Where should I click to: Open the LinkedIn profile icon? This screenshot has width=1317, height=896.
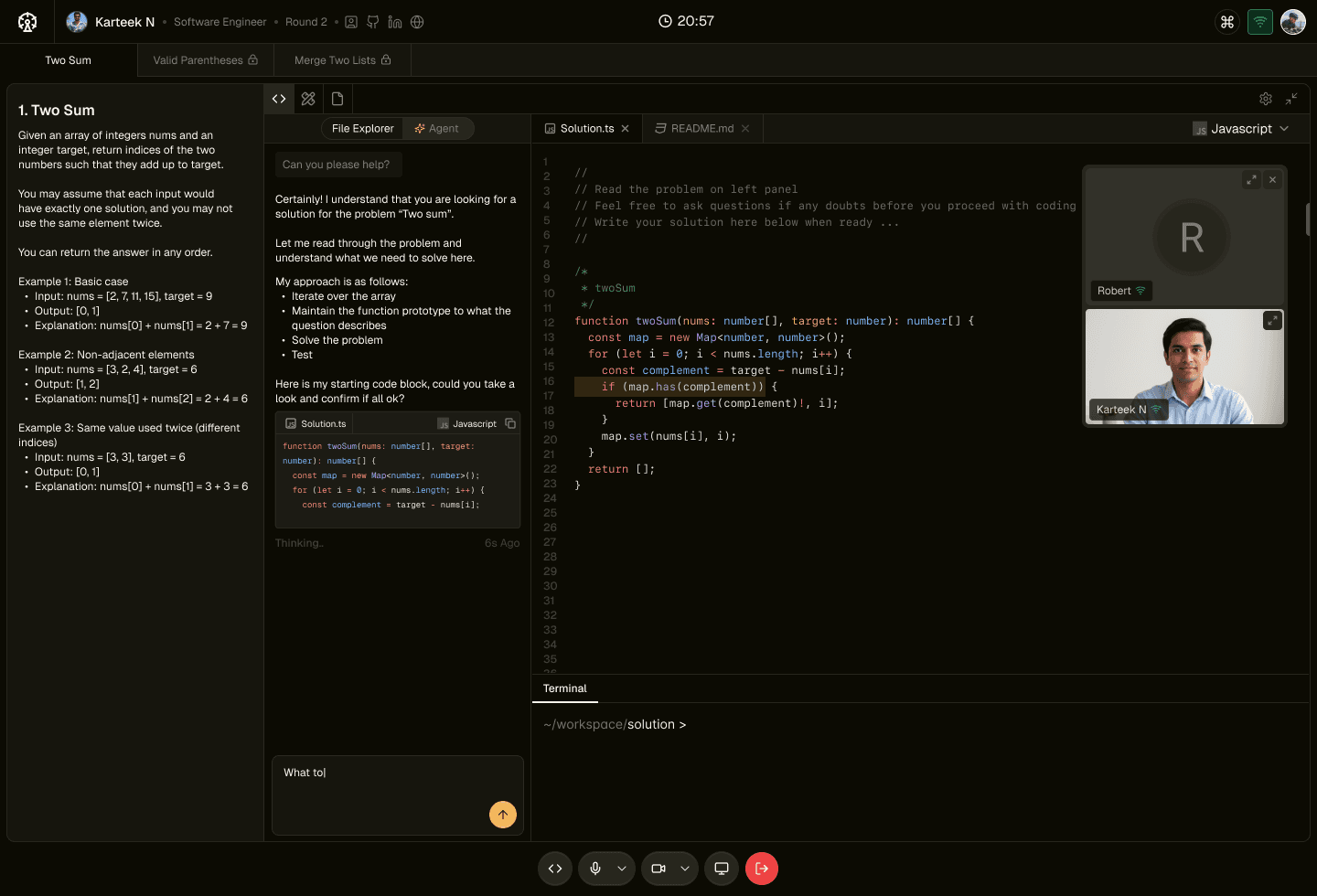(x=395, y=22)
